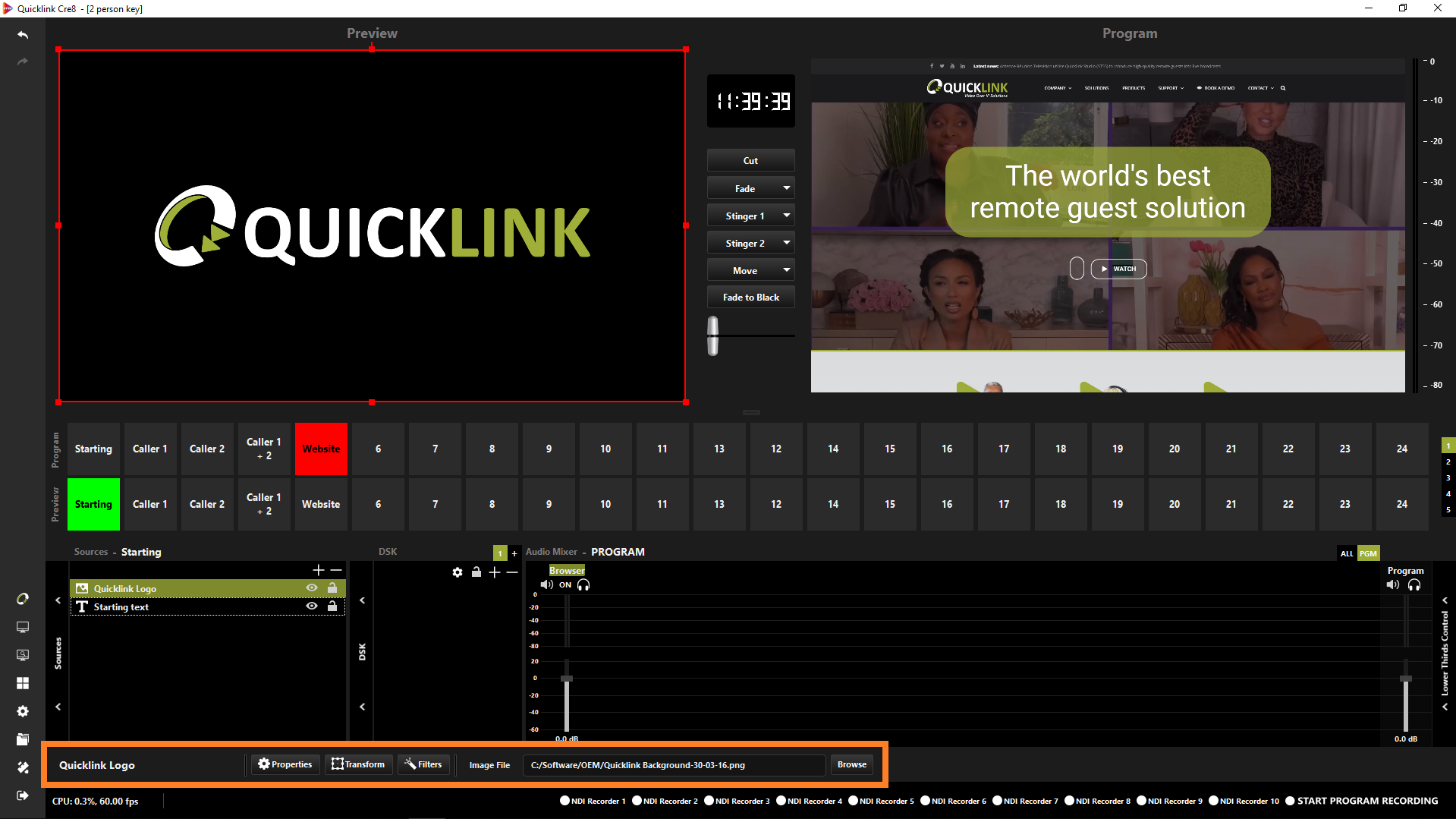The height and width of the screenshot is (819, 1456).
Task: Toggle Browser channel ON switch
Action: (x=565, y=585)
